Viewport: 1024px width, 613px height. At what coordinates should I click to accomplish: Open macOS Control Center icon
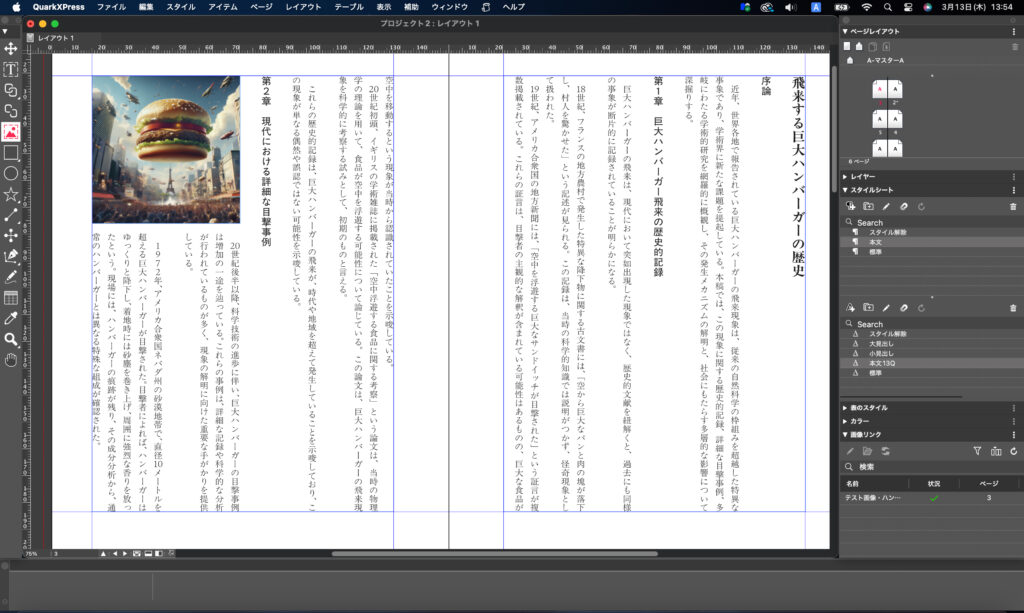click(x=908, y=7)
